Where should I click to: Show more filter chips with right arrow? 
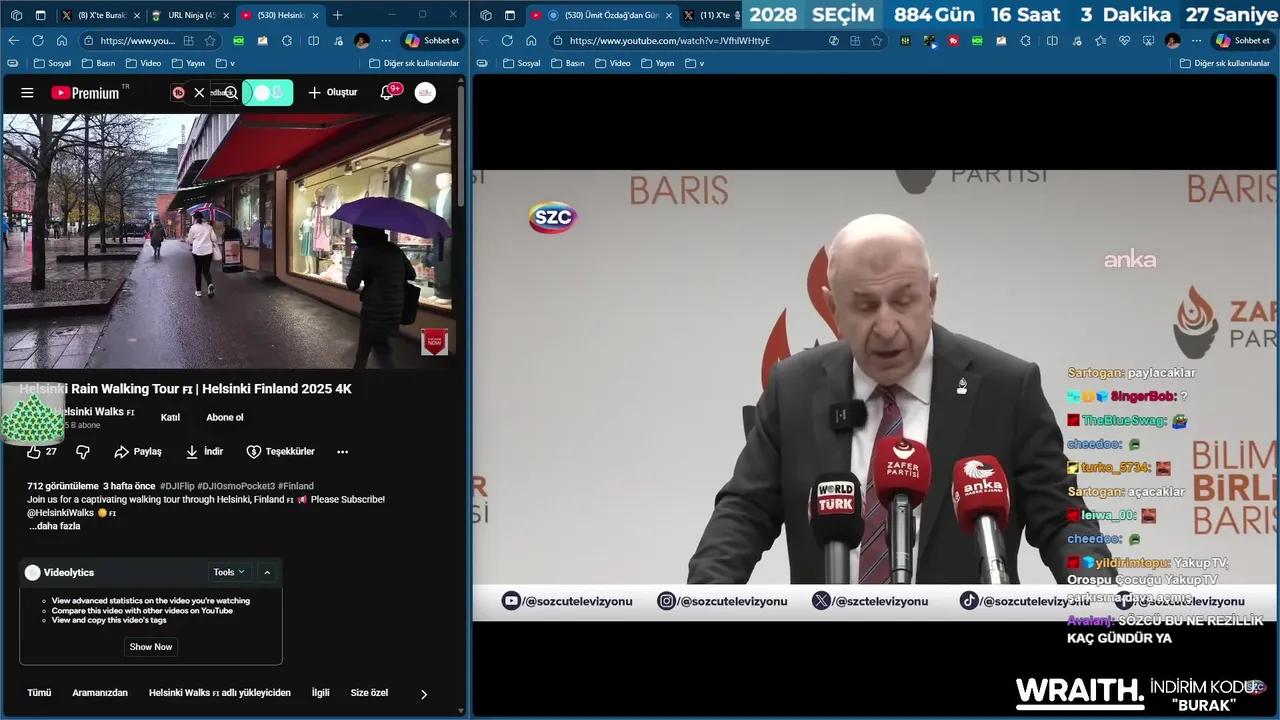423,693
